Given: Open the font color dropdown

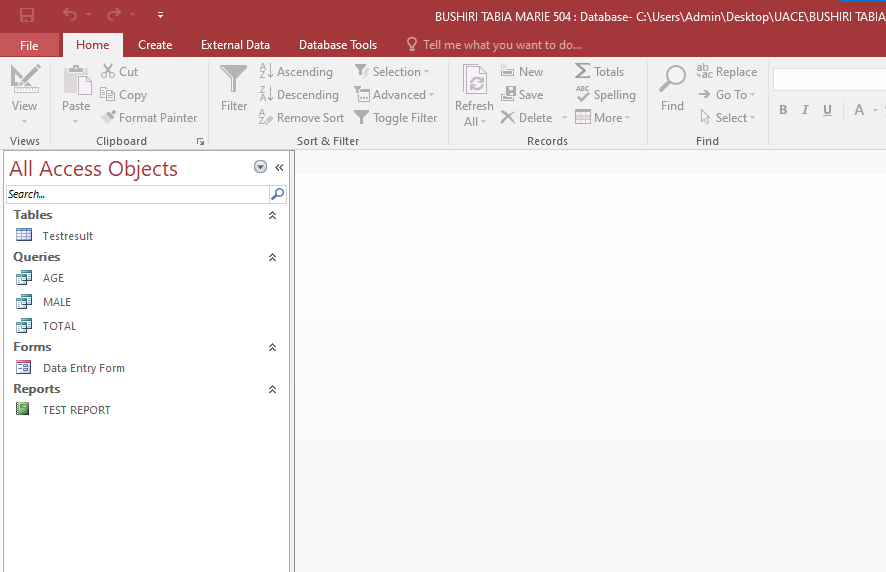Looking at the screenshot, I should (875, 111).
